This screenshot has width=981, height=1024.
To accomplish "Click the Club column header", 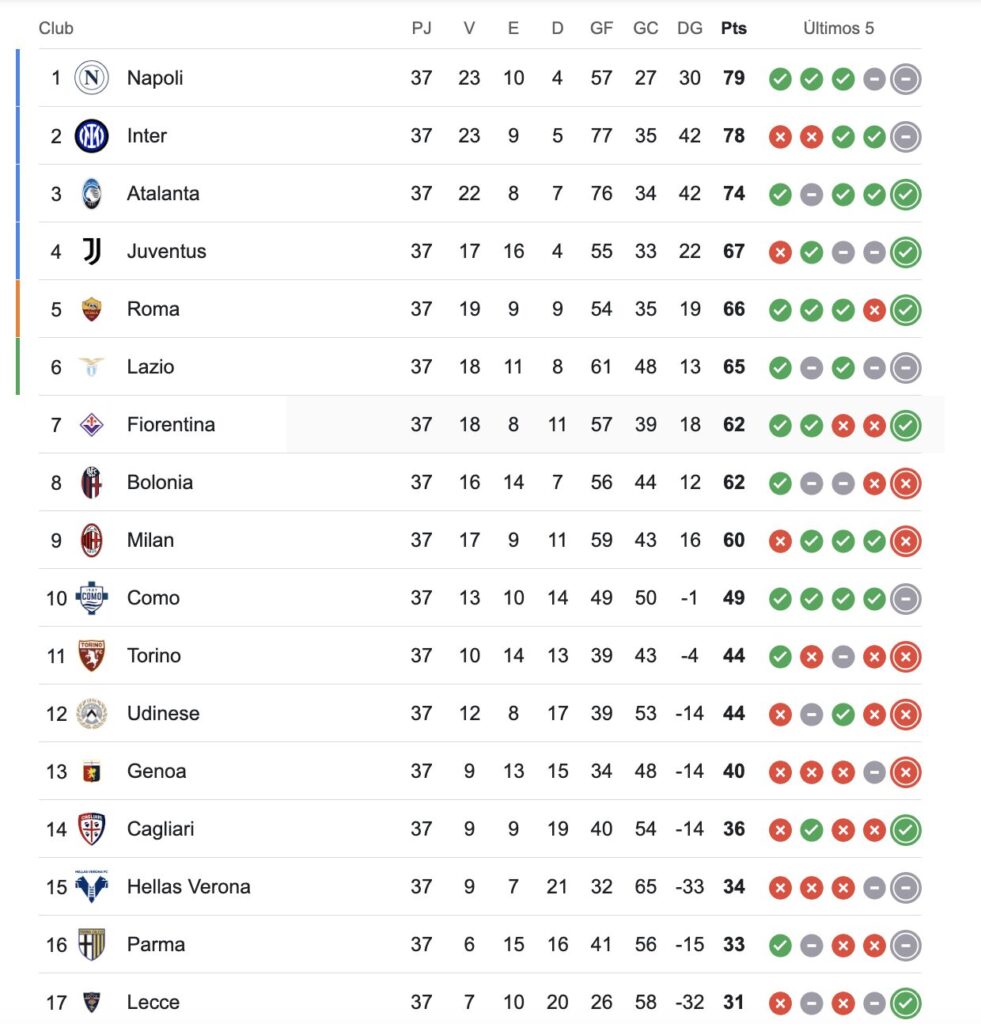I will coord(56,28).
